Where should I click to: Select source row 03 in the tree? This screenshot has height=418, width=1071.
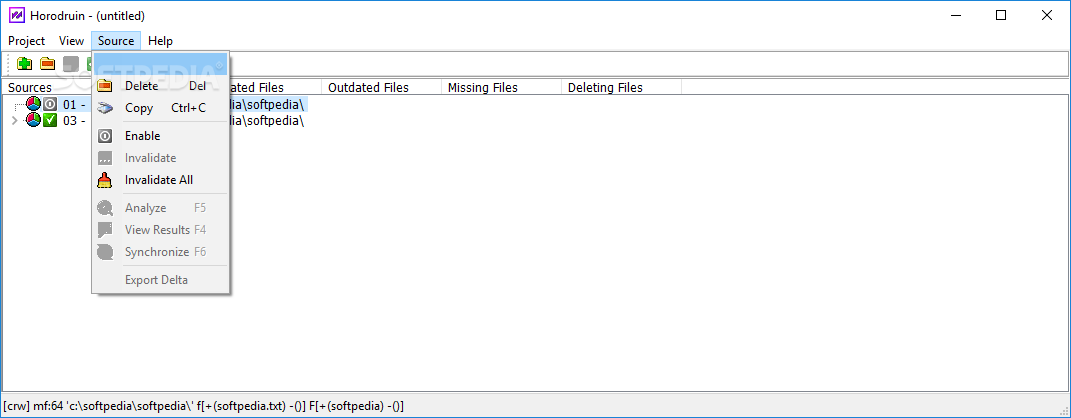click(183, 121)
